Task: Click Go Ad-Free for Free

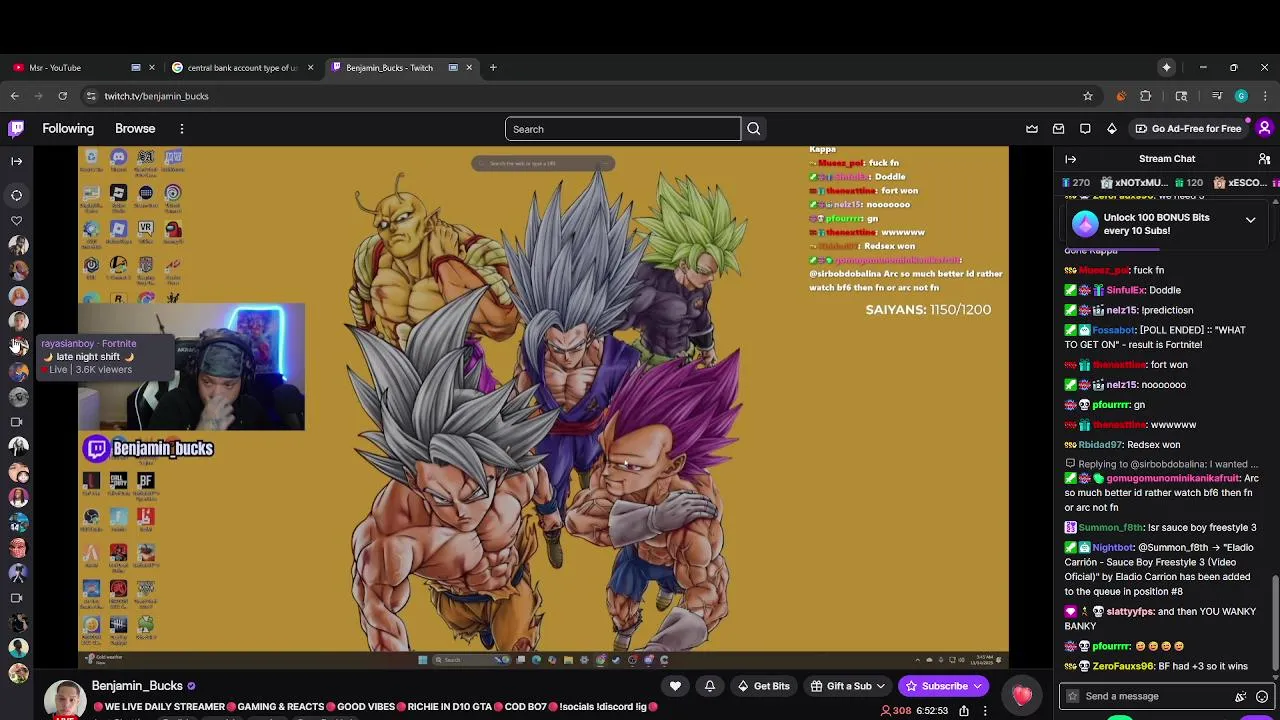Action: pos(1187,129)
